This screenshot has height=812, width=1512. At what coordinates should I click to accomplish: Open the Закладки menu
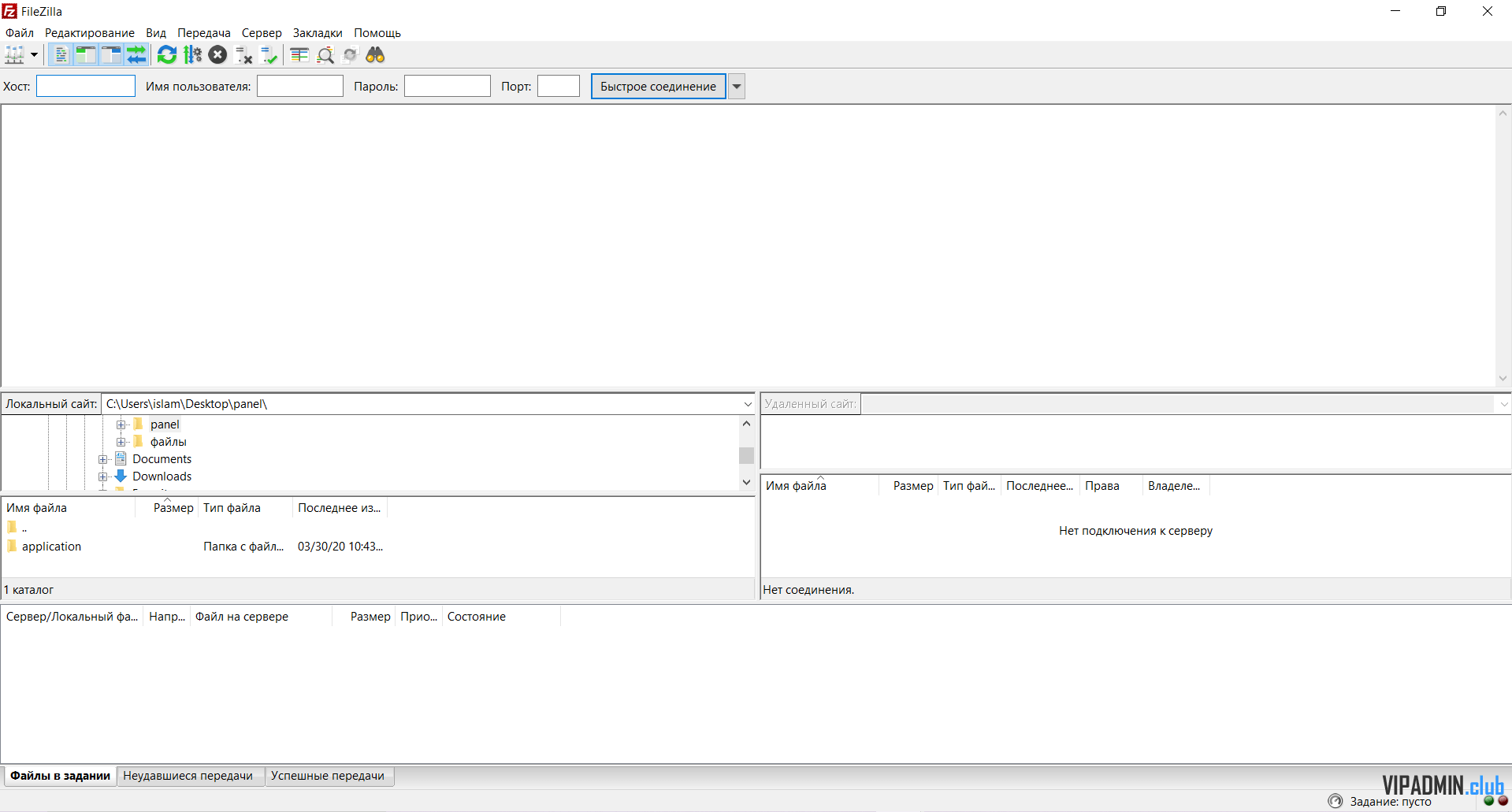pyautogui.click(x=318, y=33)
